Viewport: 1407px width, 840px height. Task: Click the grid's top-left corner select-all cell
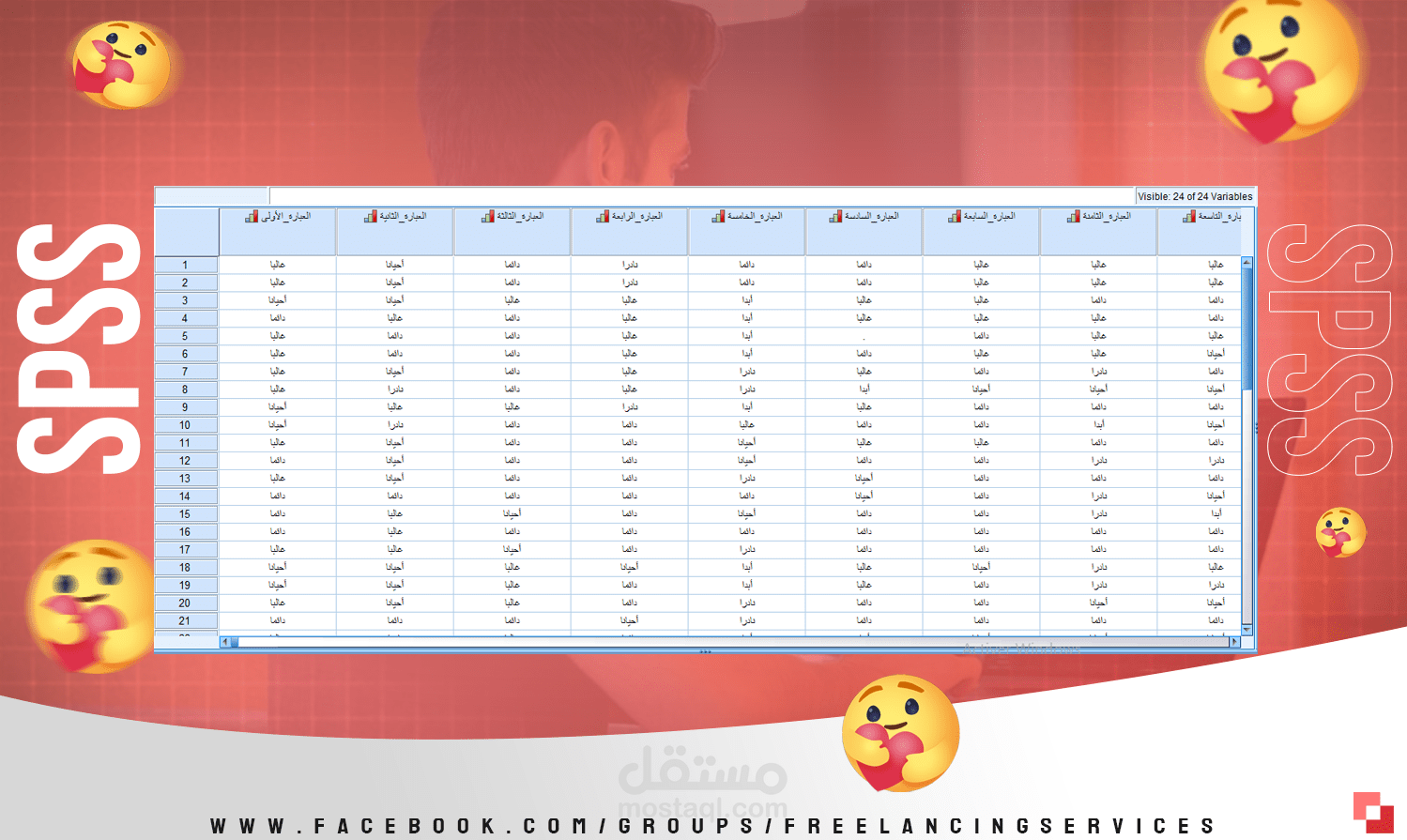(x=186, y=231)
